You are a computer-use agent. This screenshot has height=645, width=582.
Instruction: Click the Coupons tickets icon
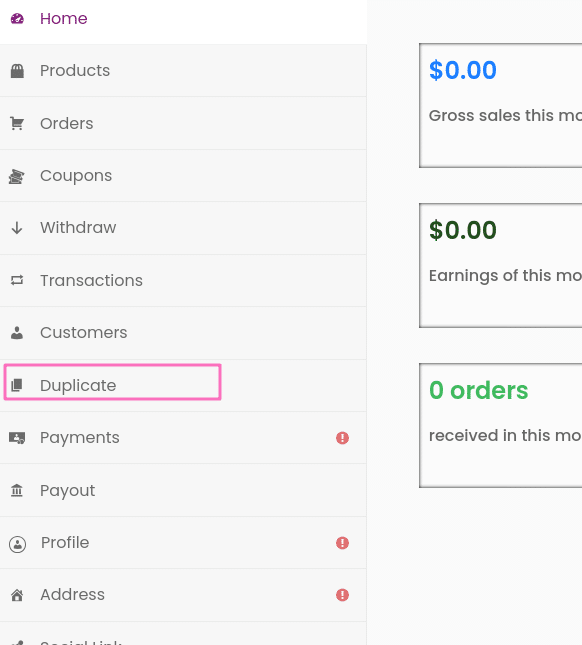[x=17, y=176]
